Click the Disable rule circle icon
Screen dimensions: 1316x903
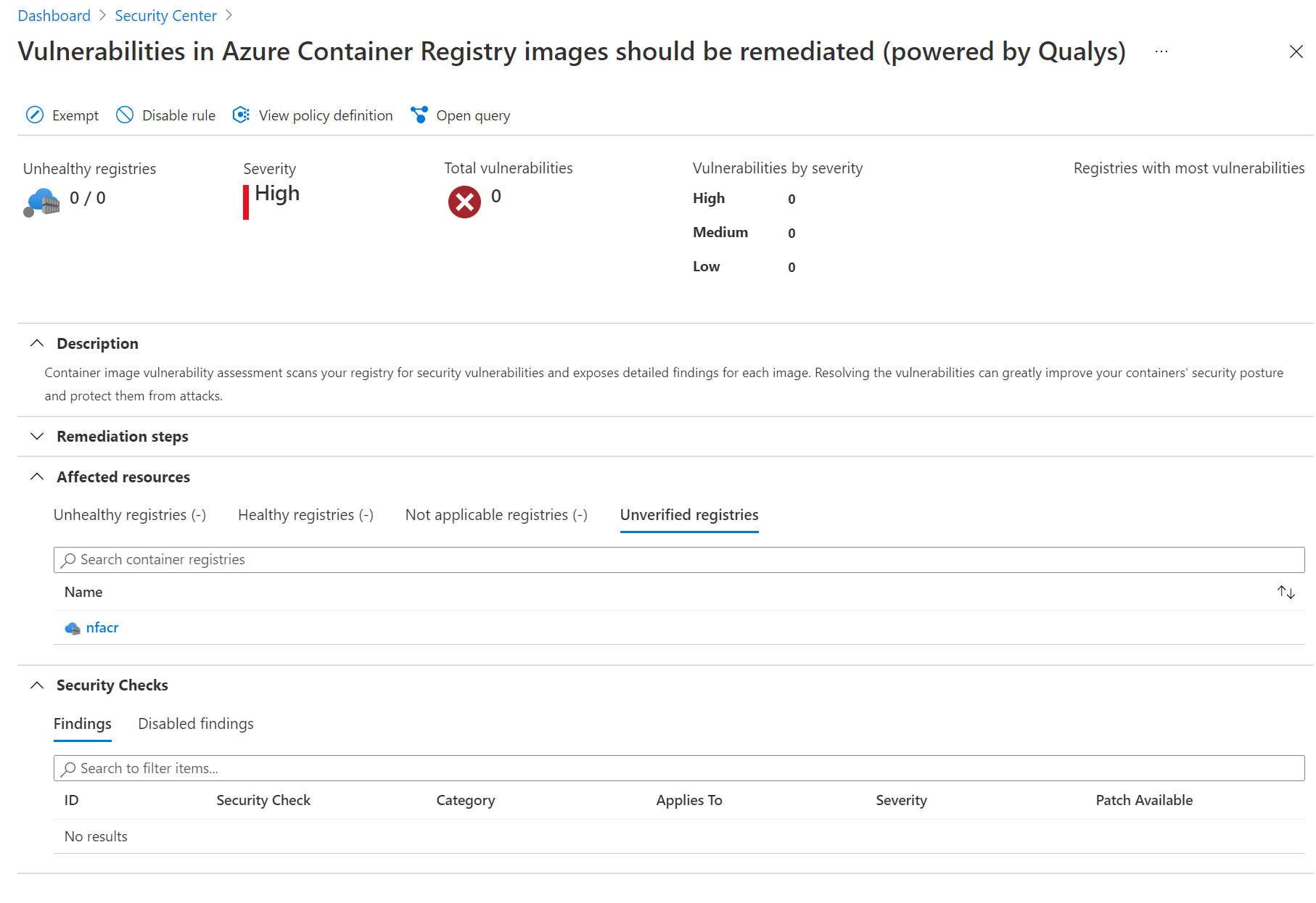click(x=125, y=115)
